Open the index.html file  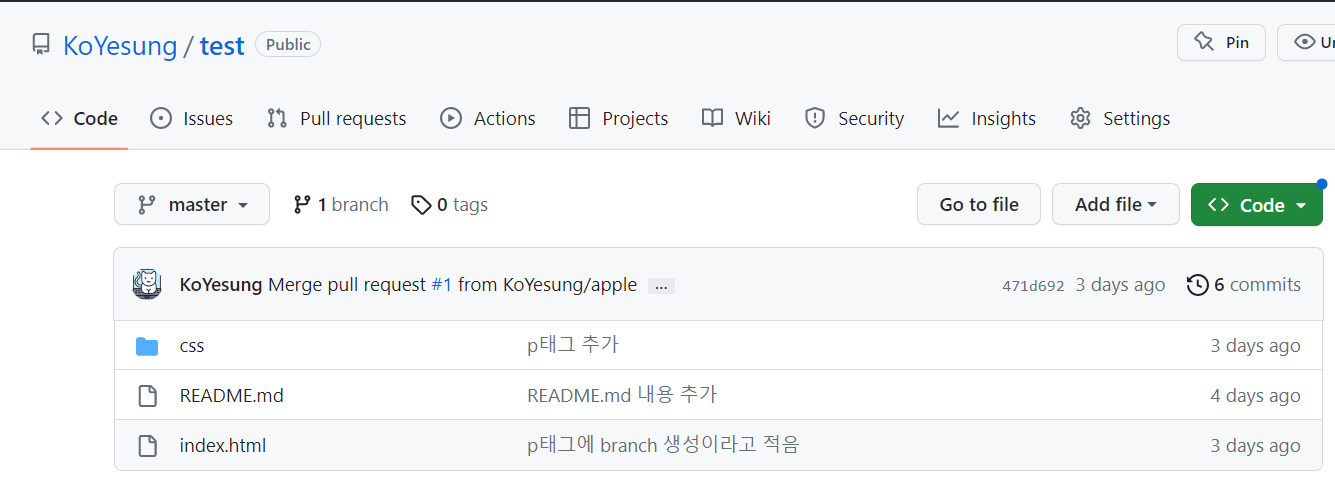[x=223, y=446]
